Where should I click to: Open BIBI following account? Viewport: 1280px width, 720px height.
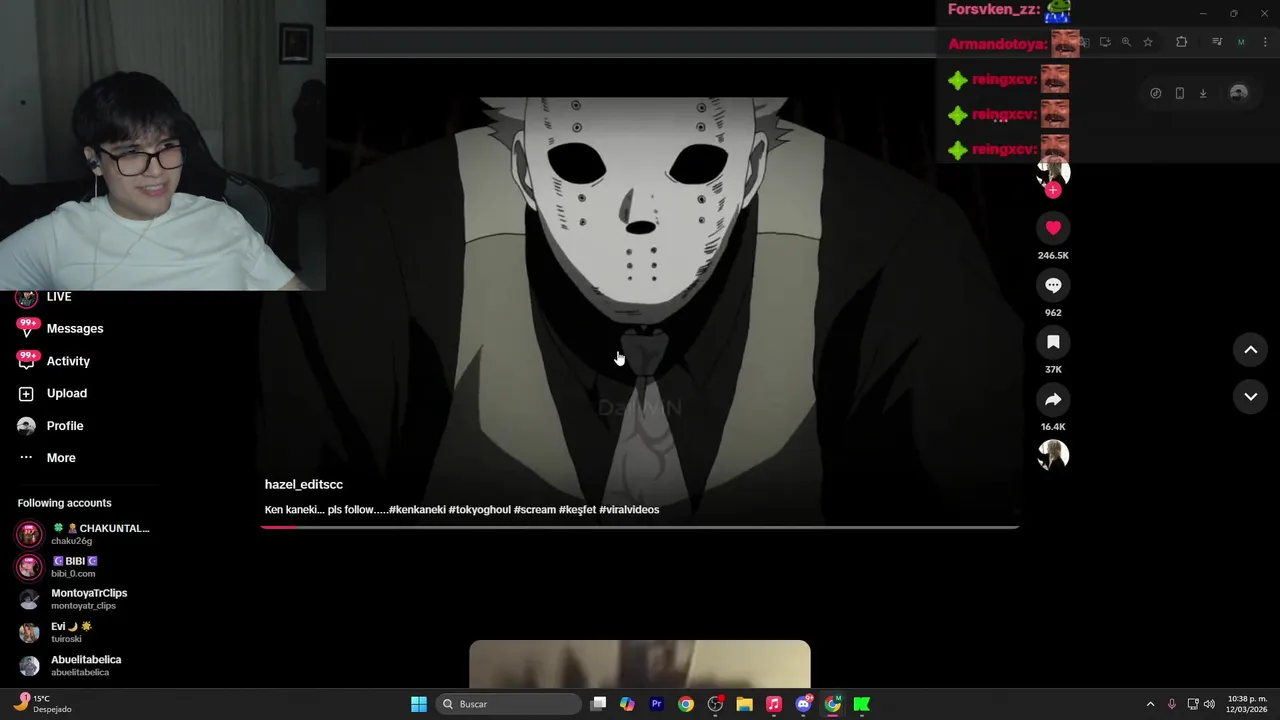pos(60,567)
